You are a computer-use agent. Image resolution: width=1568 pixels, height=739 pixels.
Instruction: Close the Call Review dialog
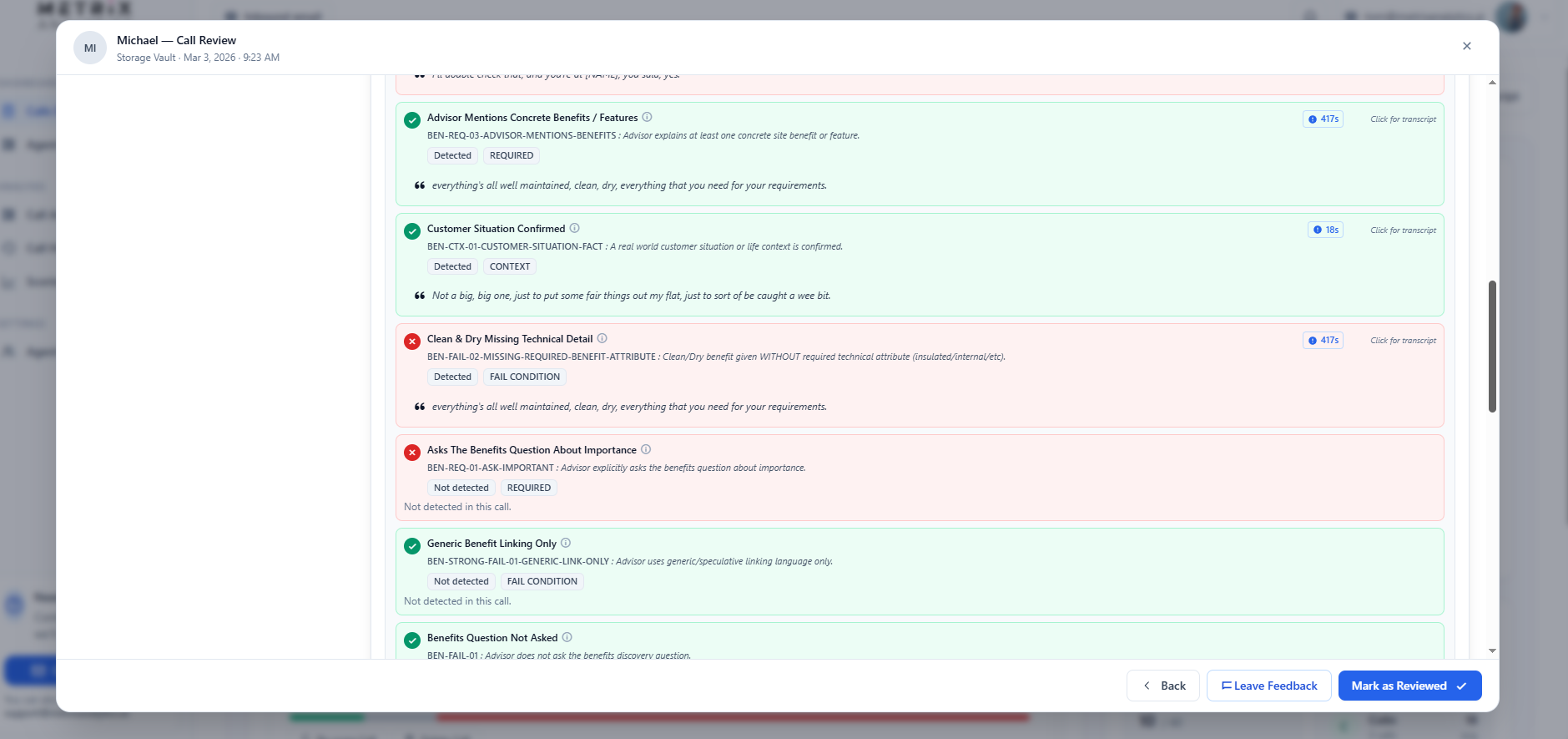[1466, 46]
